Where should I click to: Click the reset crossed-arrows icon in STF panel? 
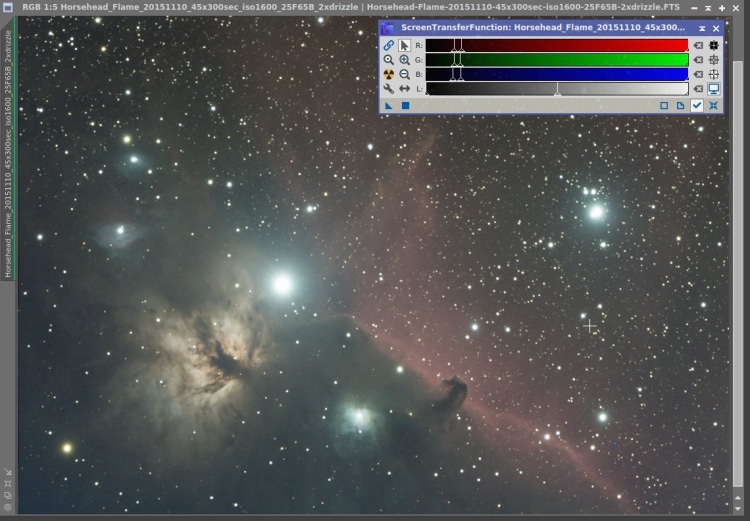pyautogui.click(x=713, y=105)
